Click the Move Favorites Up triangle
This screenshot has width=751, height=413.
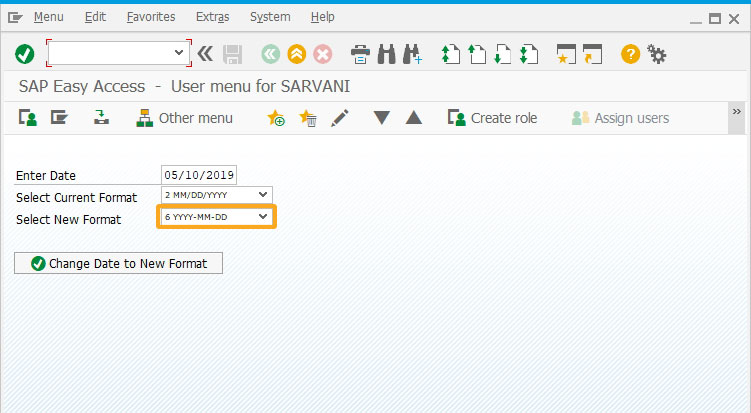414,117
